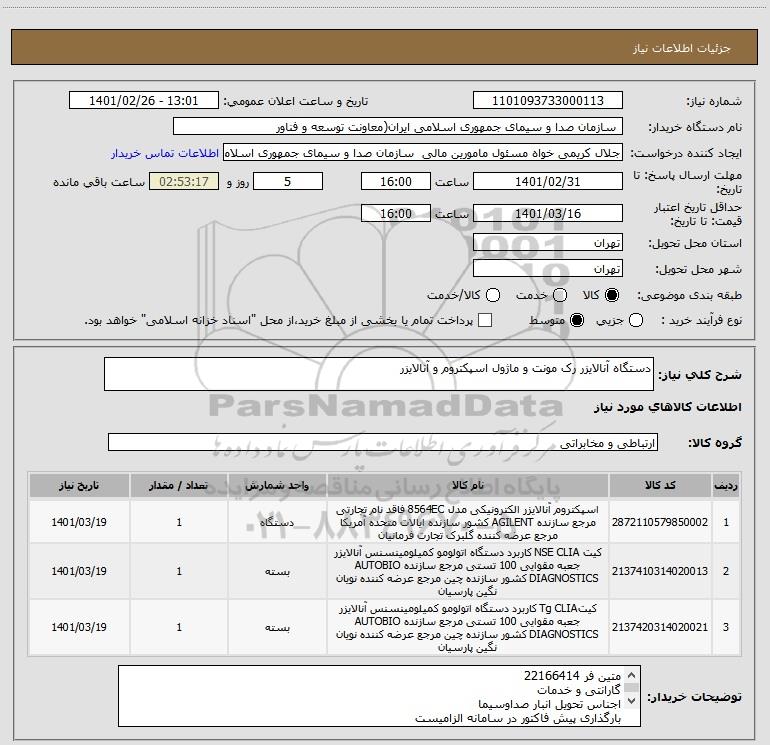Click buyer note اجناس تحویل انبار صداوسیما
The image size is (770, 745).
point(550,704)
